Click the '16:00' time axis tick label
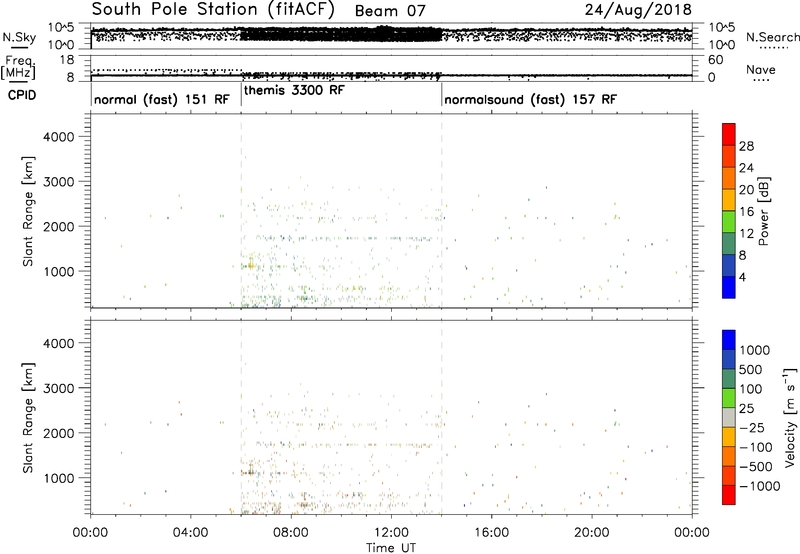This screenshot has height=554, width=800. [491, 533]
